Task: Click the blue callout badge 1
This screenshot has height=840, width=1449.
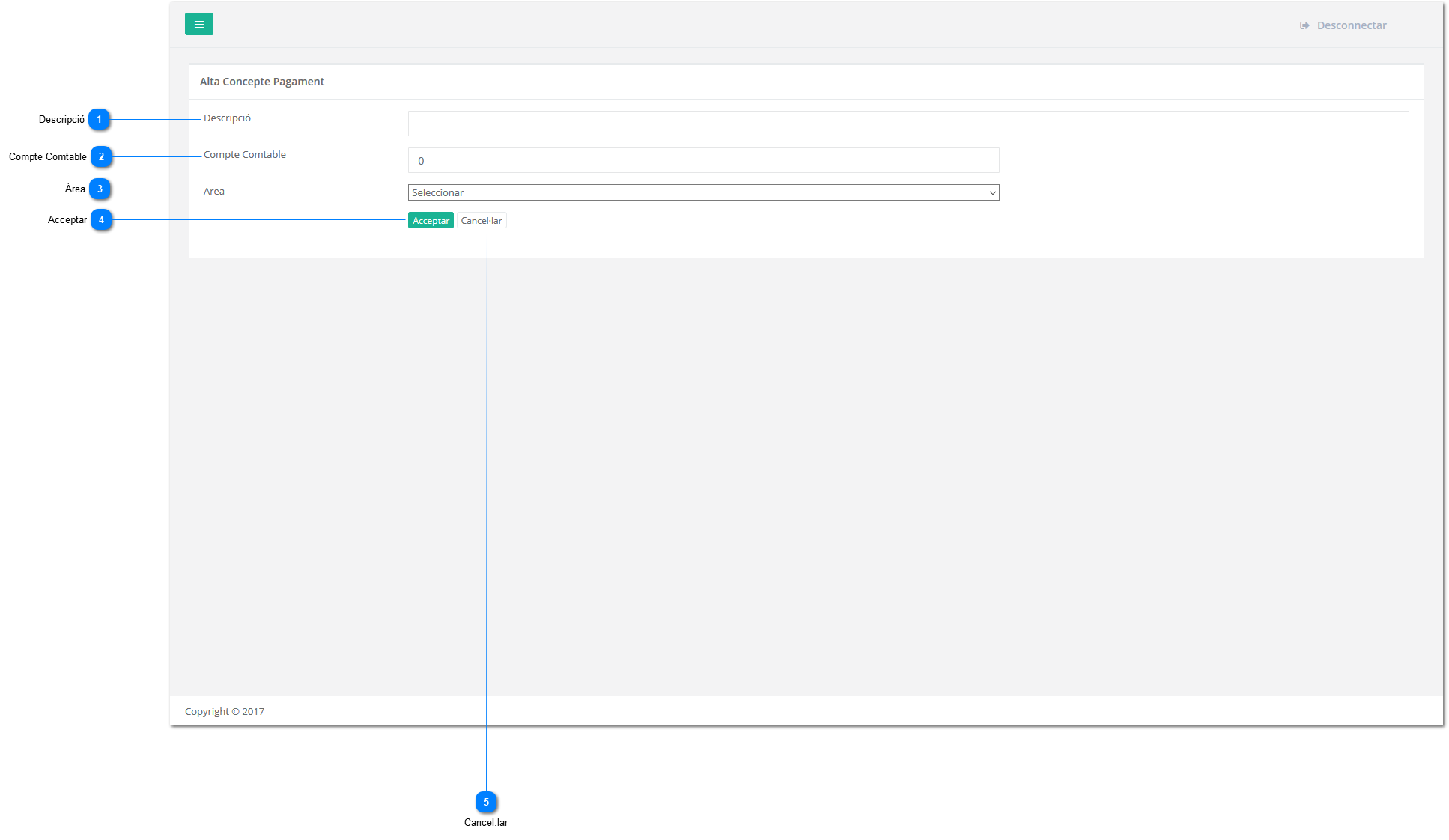Action: pyautogui.click(x=99, y=120)
